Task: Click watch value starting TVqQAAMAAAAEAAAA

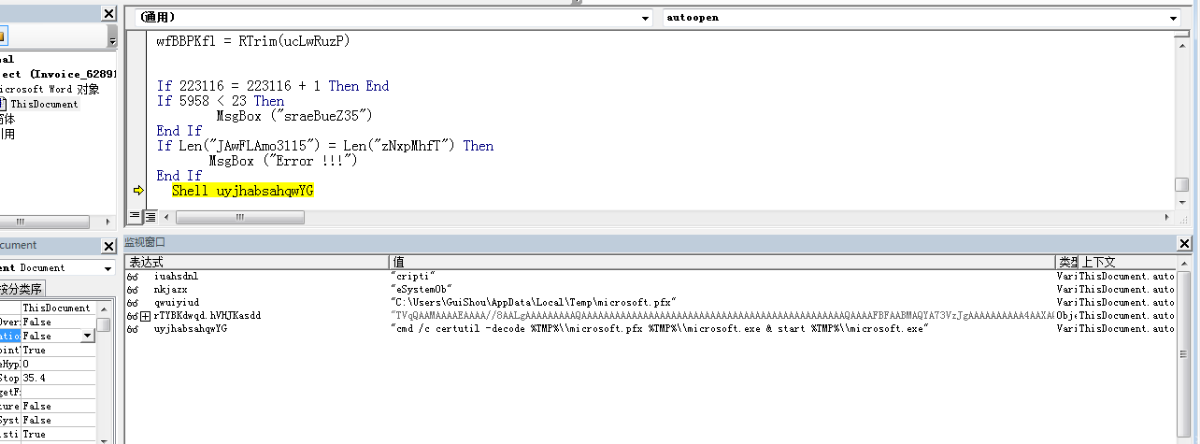Action: (722, 315)
